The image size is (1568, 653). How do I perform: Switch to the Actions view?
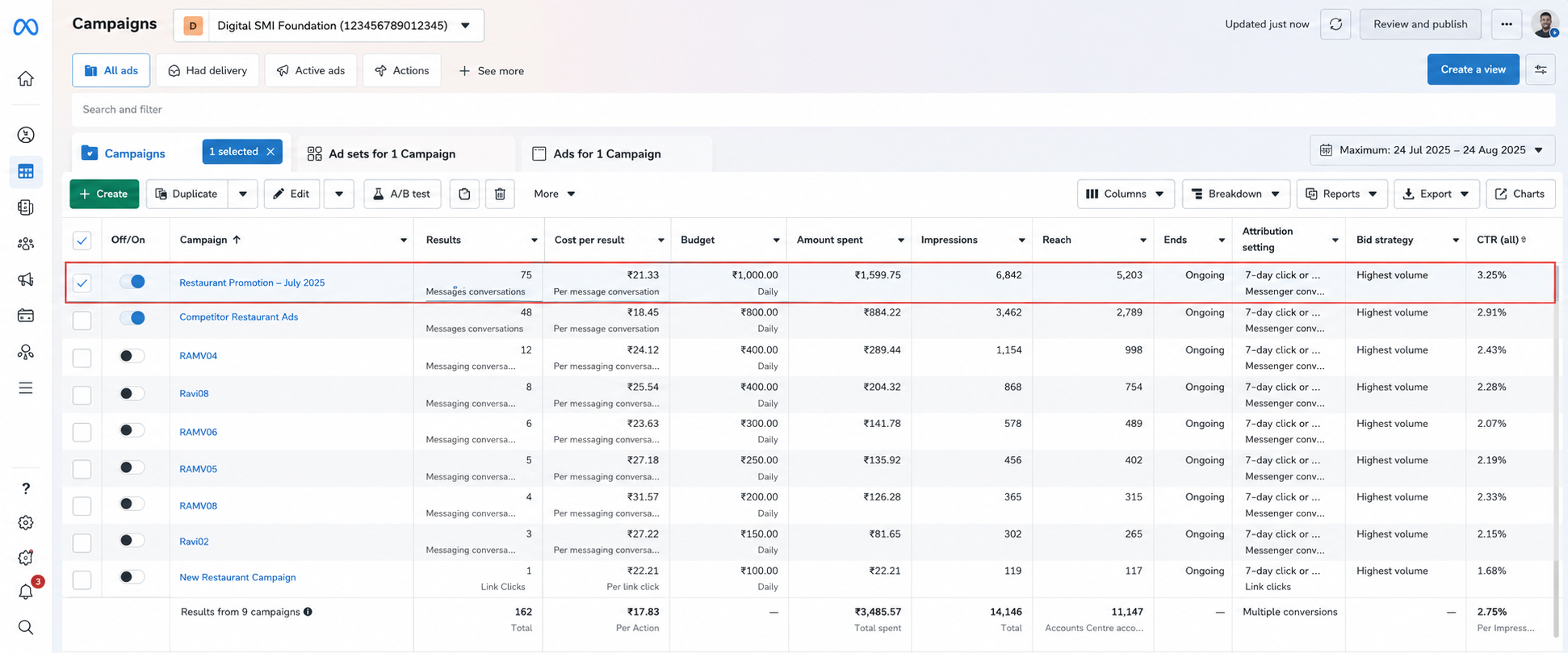coord(401,70)
